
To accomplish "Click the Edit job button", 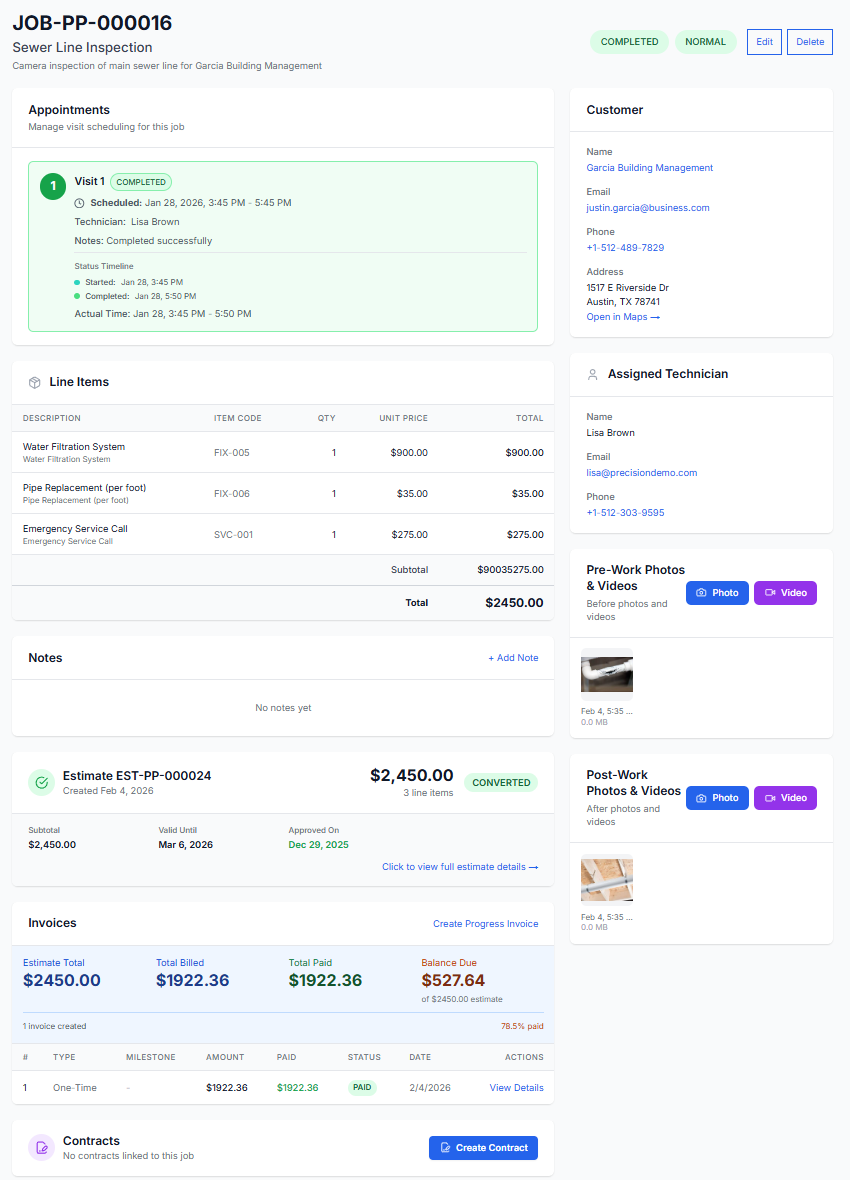I will point(764,42).
